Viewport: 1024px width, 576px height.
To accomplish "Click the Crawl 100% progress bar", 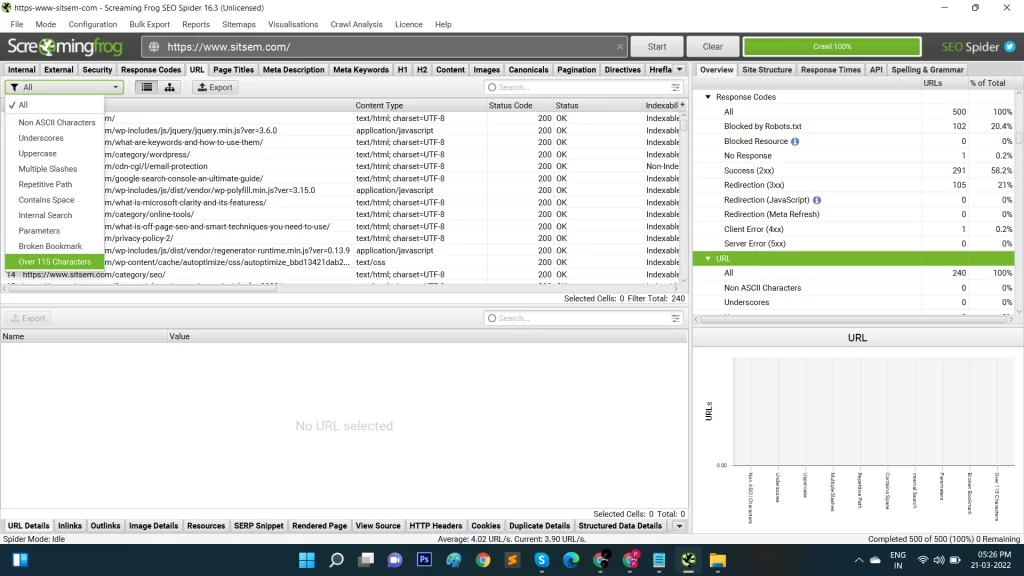I will tap(832, 47).
